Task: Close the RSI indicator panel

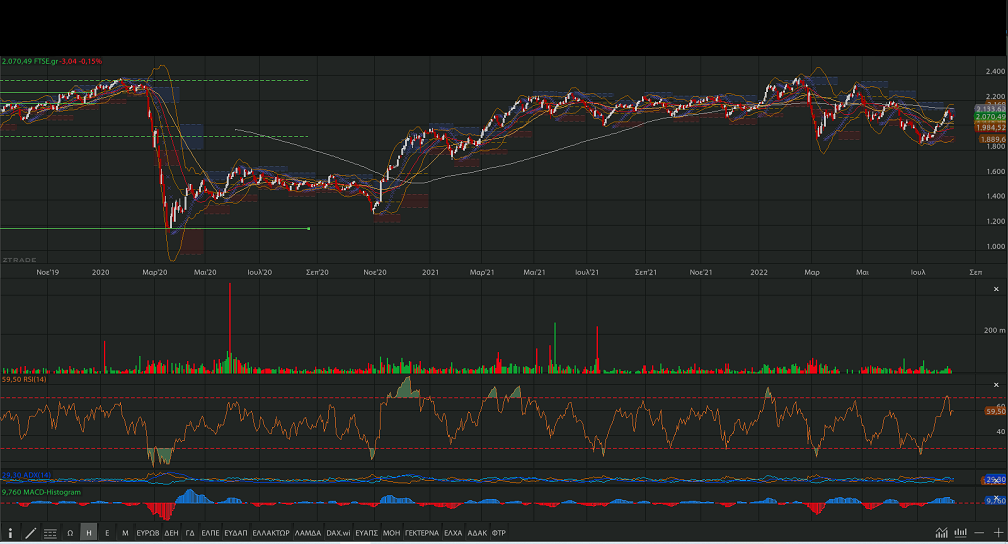Action: click(x=995, y=385)
